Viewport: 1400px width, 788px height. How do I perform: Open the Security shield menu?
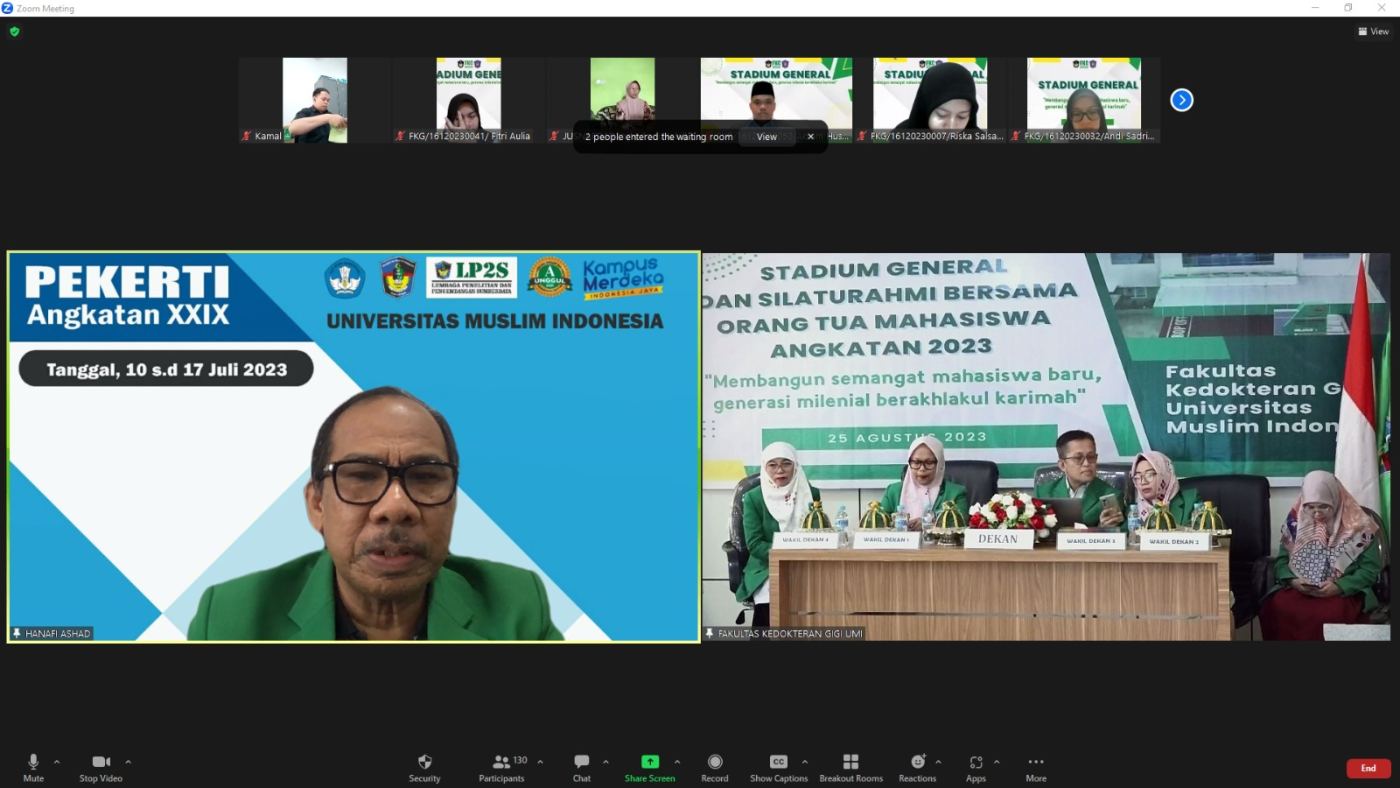tap(424, 768)
